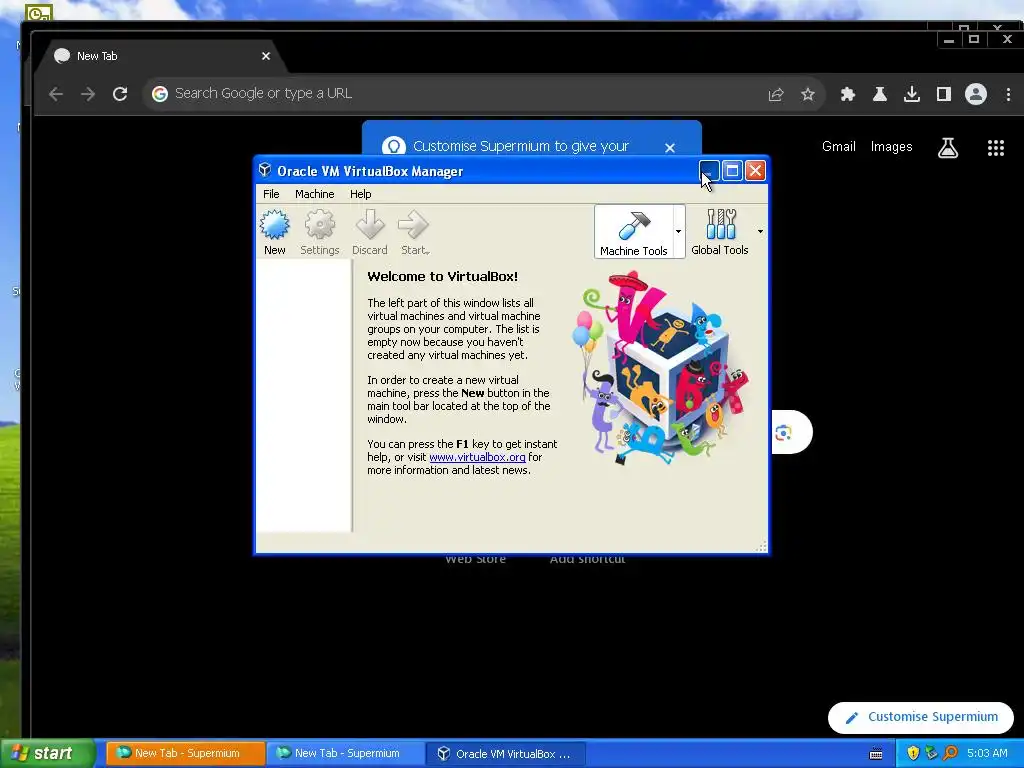1024x768 pixels.
Task: Click the 5:03 AM clock
Action: (987, 754)
